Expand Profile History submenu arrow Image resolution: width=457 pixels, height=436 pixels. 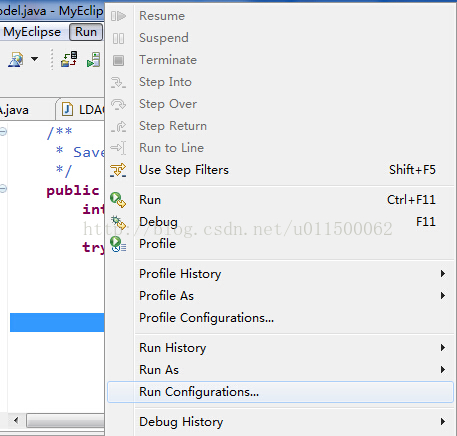pyautogui.click(x=443, y=274)
